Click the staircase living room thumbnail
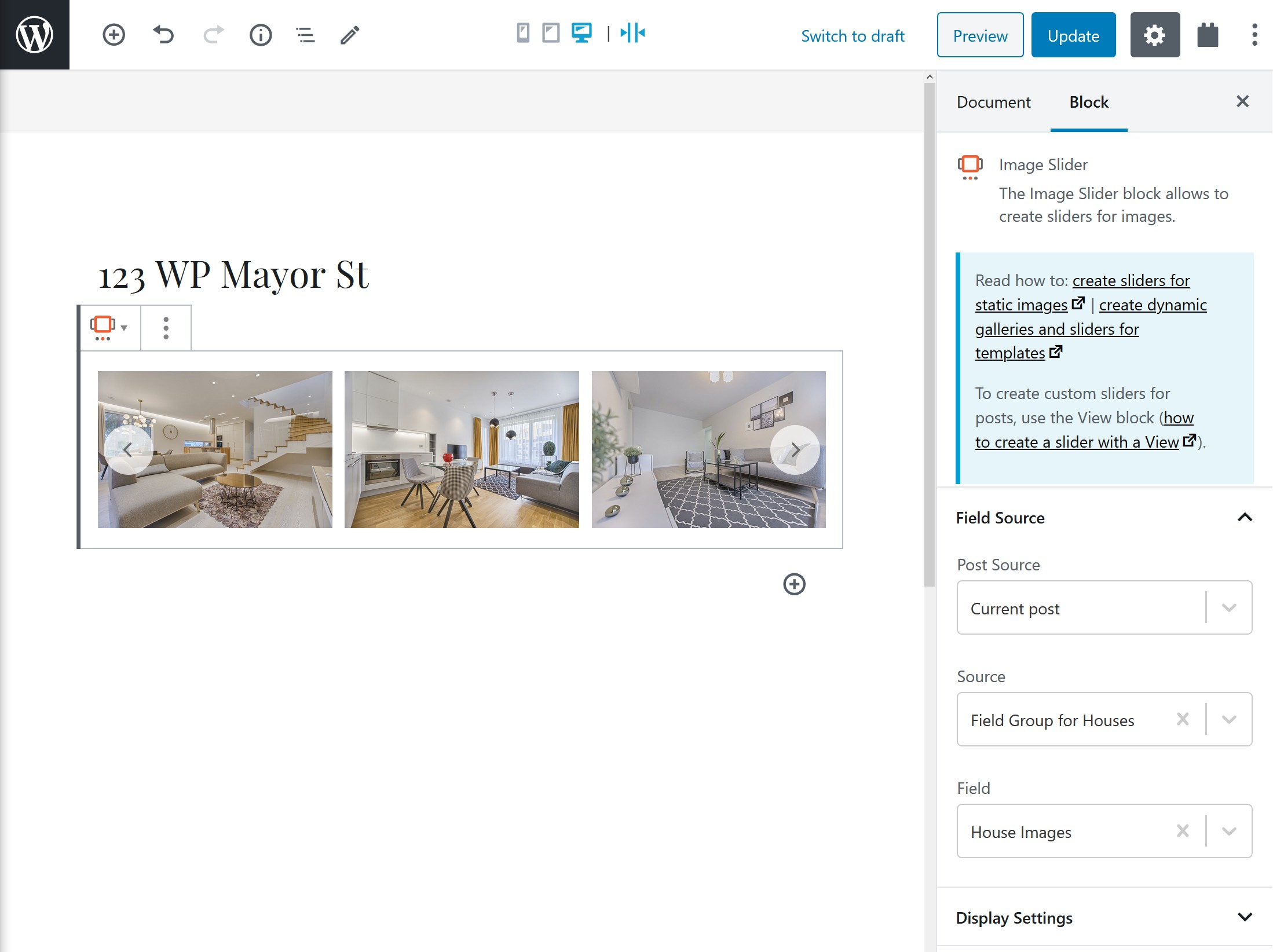This screenshot has width=1273, height=952. click(x=215, y=449)
